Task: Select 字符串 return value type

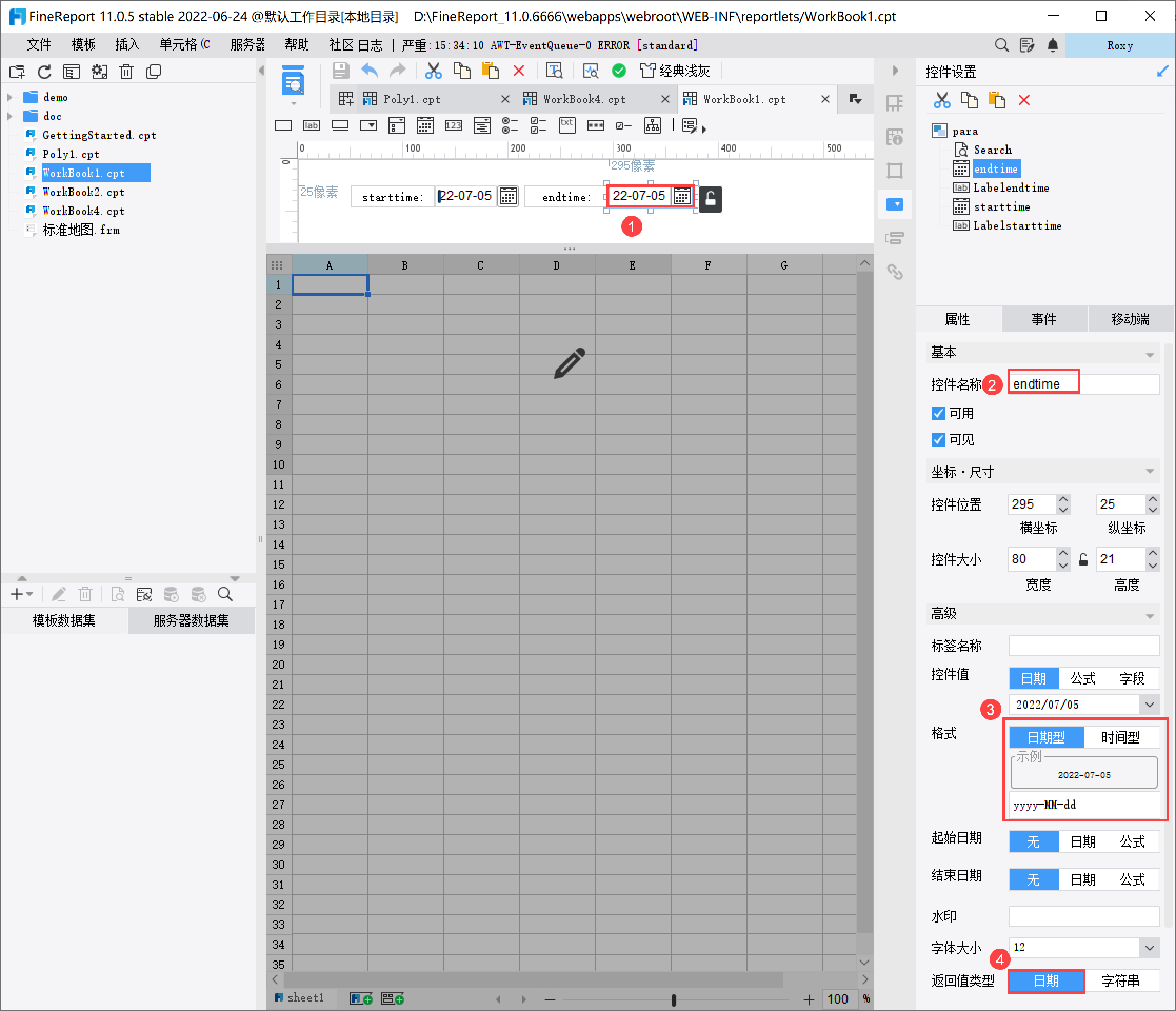Action: (1120, 981)
